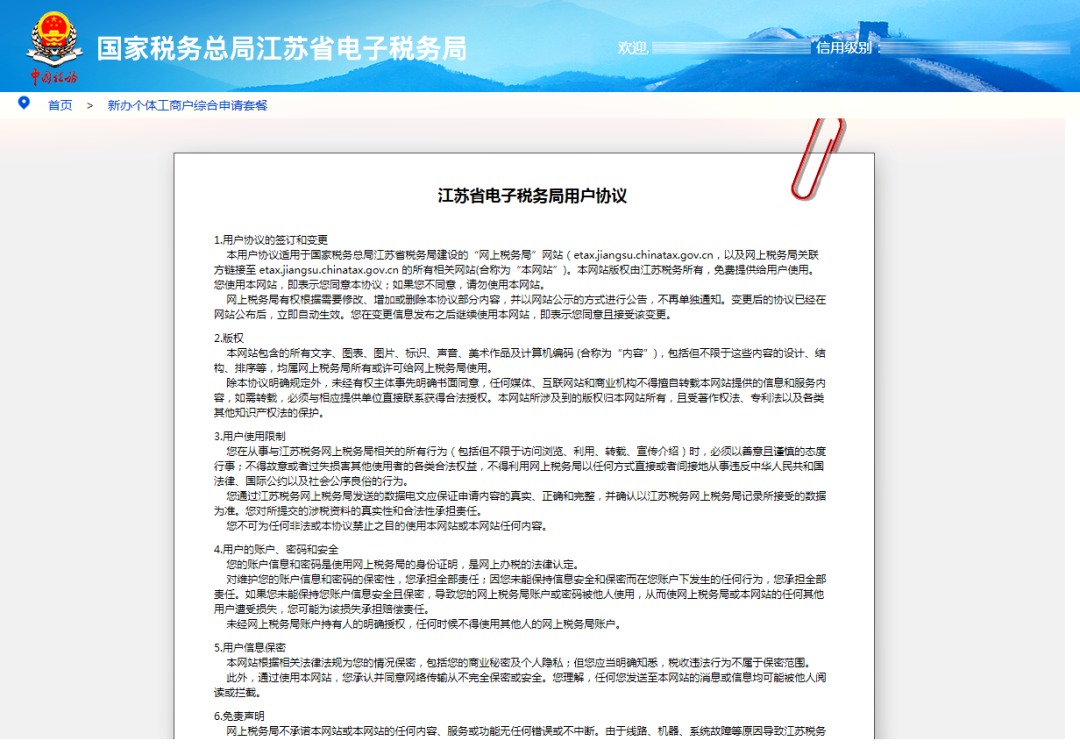This screenshot has width=1080, height=748.
Task: Select the heading 1.用户协议的签订和变更
Action: point(271,240)
